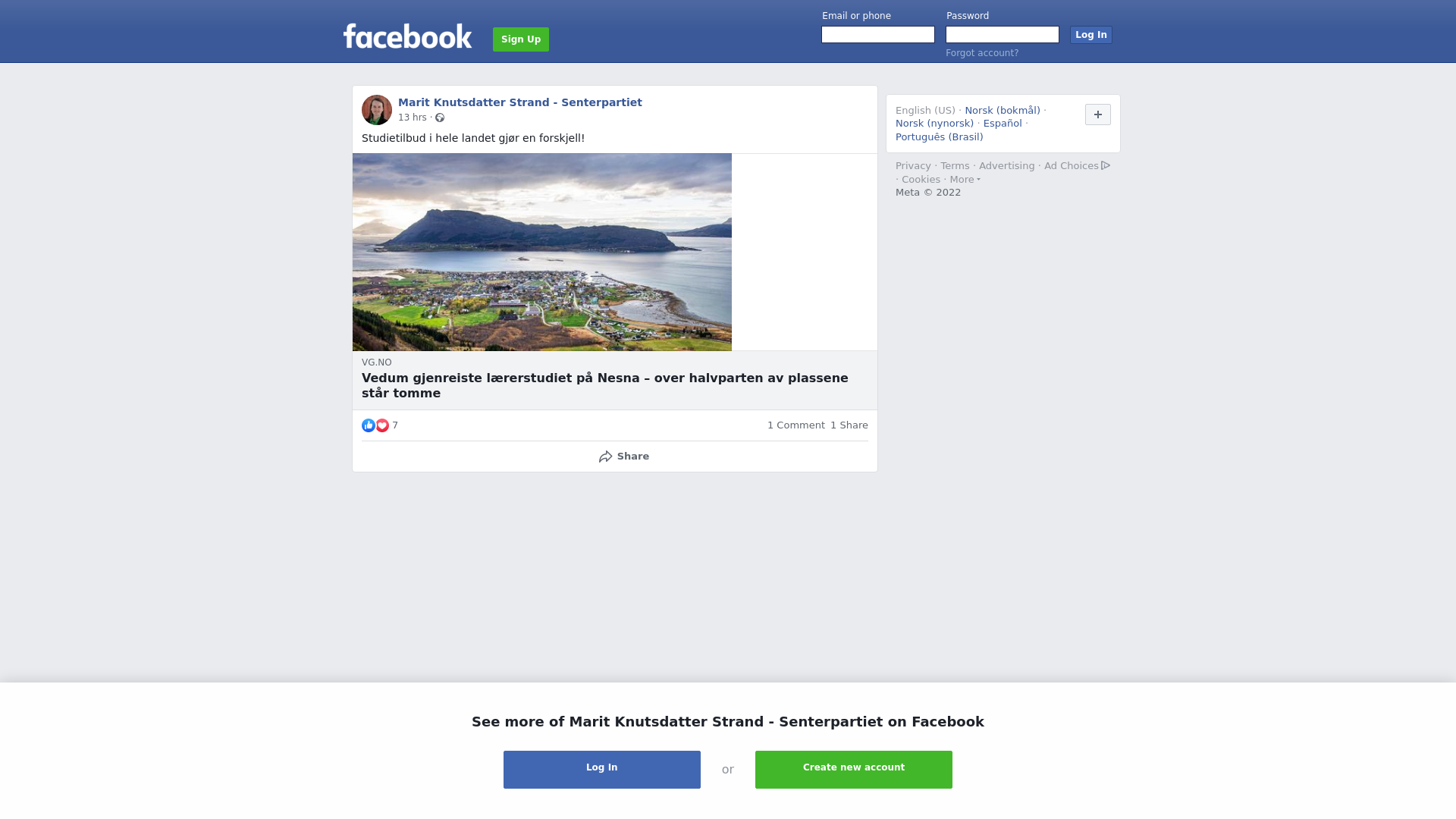Focus the Email or phone field
Image resolution: width=1456 pixels, height=819 pixels.
tap(878, 35)
